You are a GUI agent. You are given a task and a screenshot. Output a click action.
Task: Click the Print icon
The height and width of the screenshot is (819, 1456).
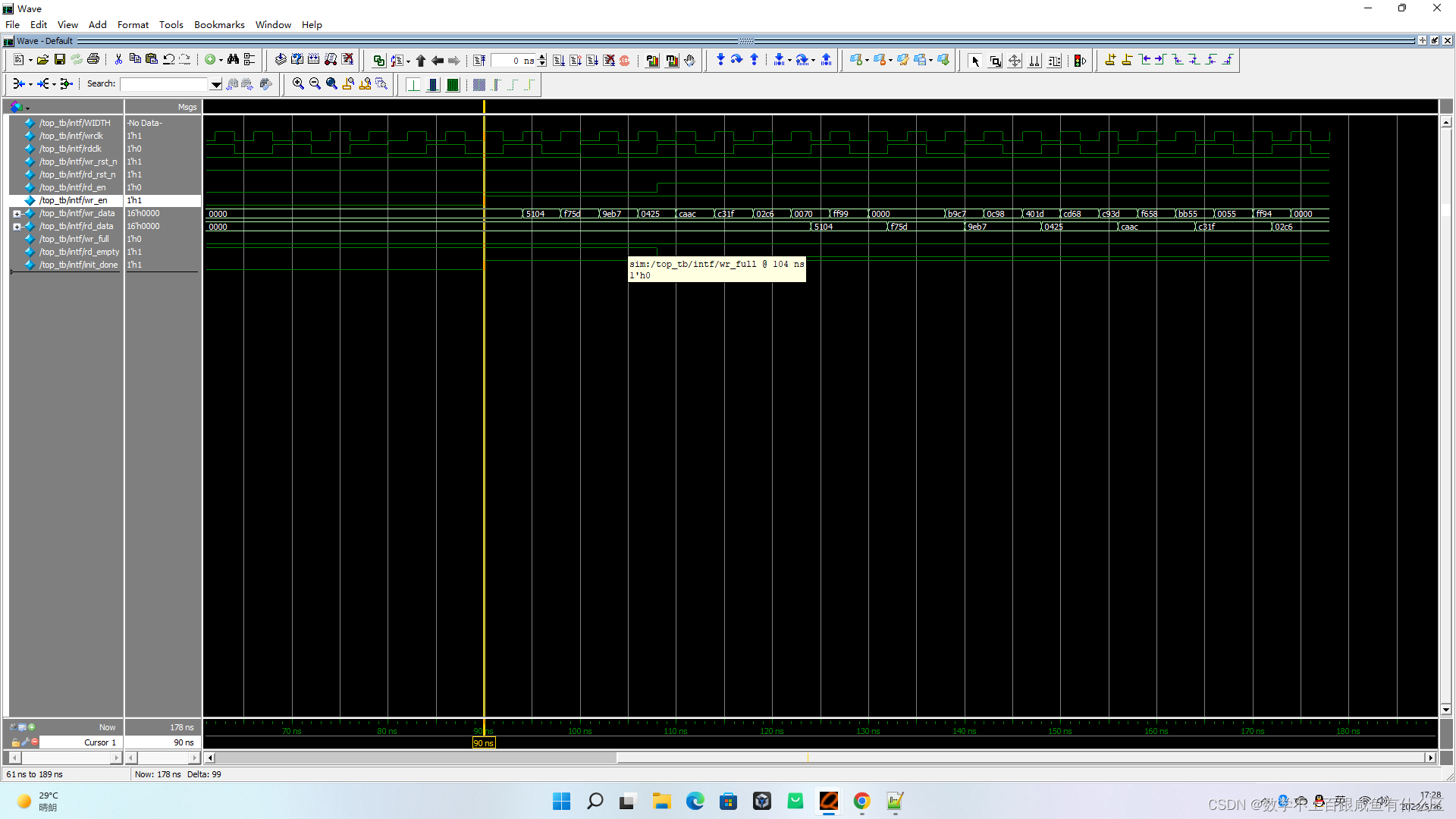click(x=93, y=60)
